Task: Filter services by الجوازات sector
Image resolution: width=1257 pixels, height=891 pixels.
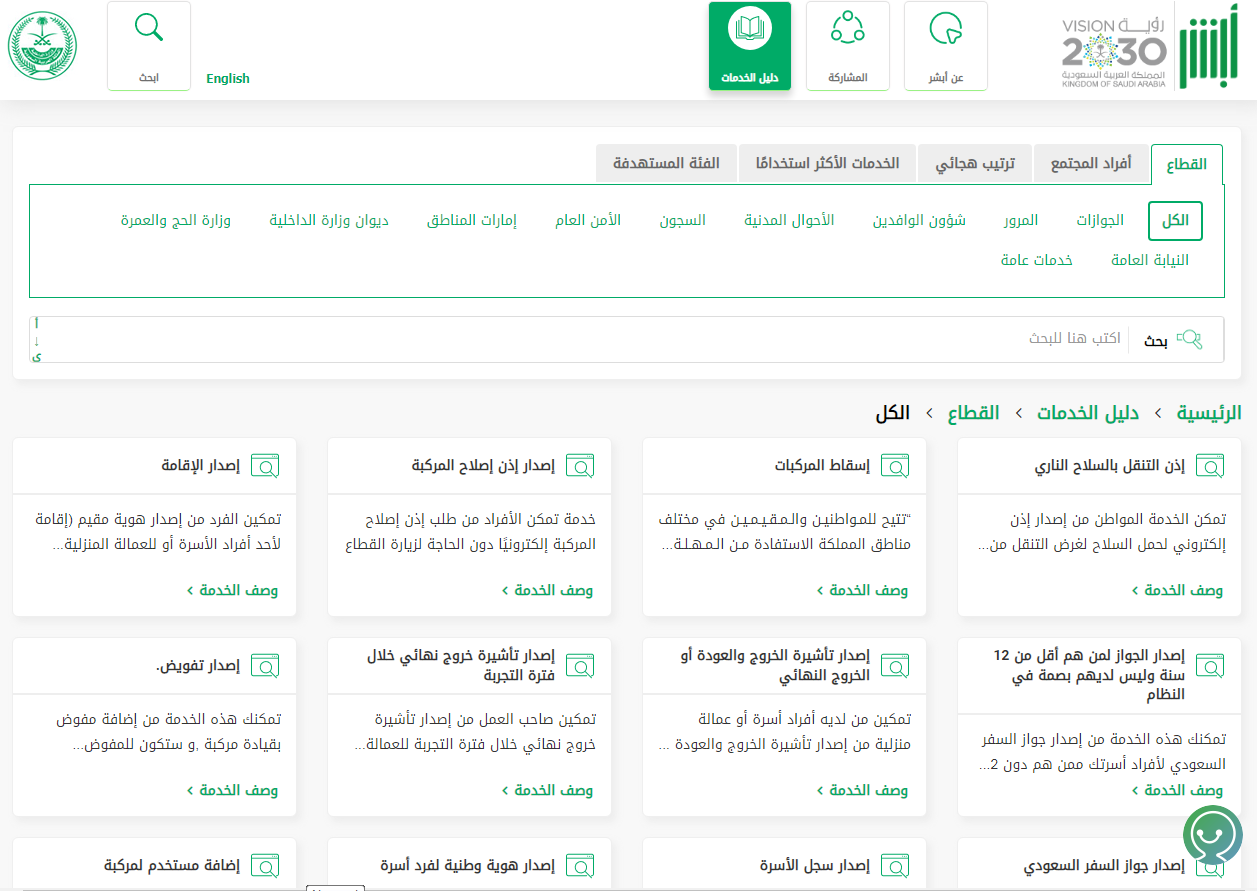Action: (x=1100, y=220)
